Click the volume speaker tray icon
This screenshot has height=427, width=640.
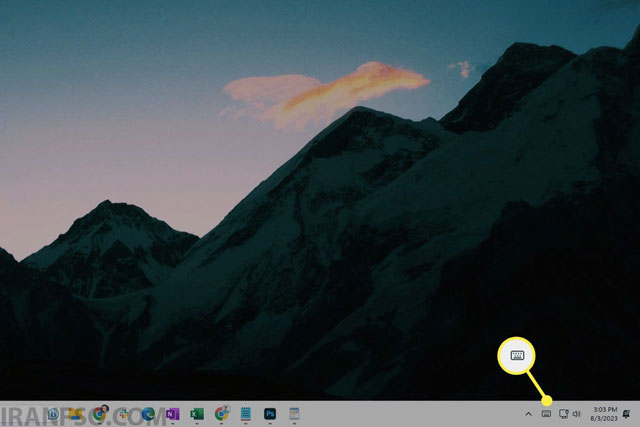coord(576,414)
